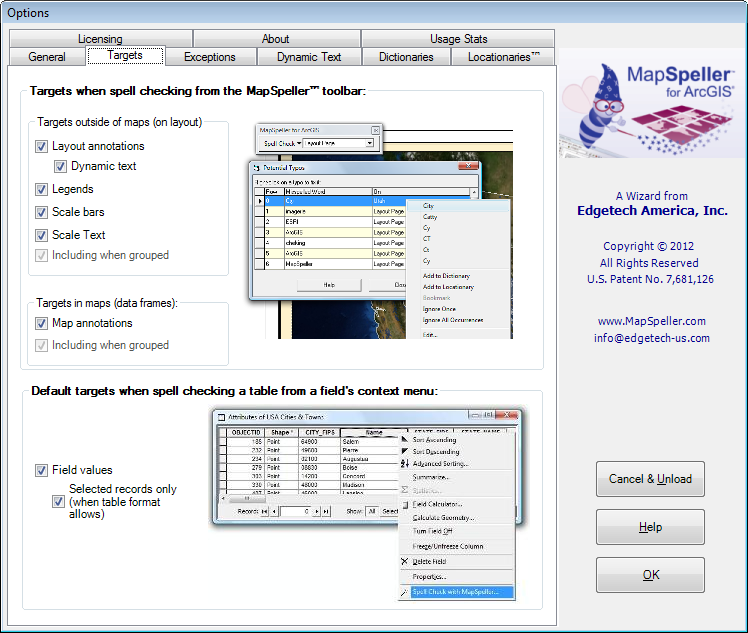
Task: Click the info@edgetech-us.com text
Action: coord(652,338)
